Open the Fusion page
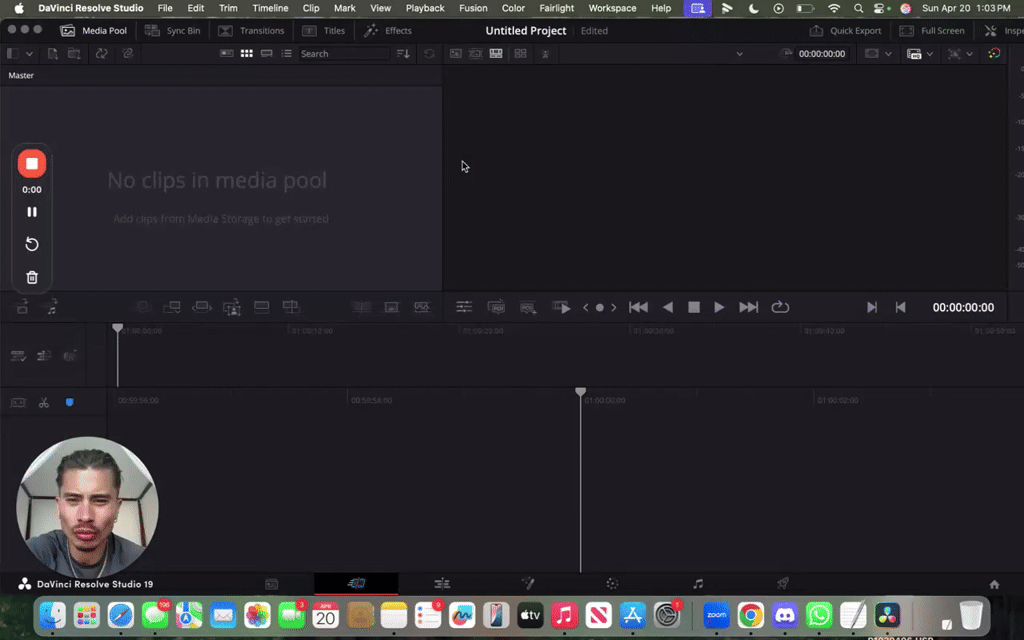The height and width of the screenshot is (640, 1024). pos(528,583)
